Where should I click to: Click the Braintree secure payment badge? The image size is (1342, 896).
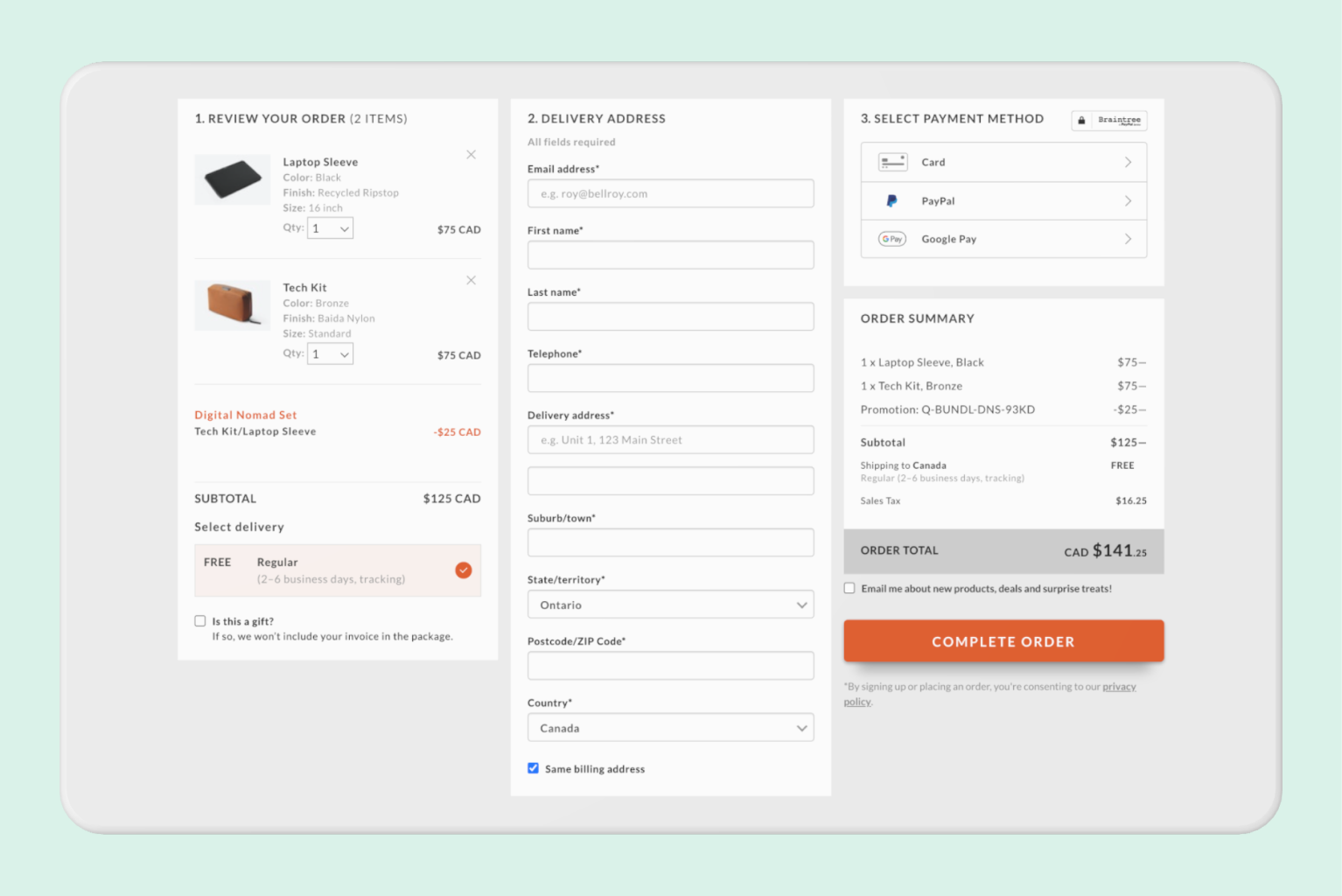(x=1108, y=120)
